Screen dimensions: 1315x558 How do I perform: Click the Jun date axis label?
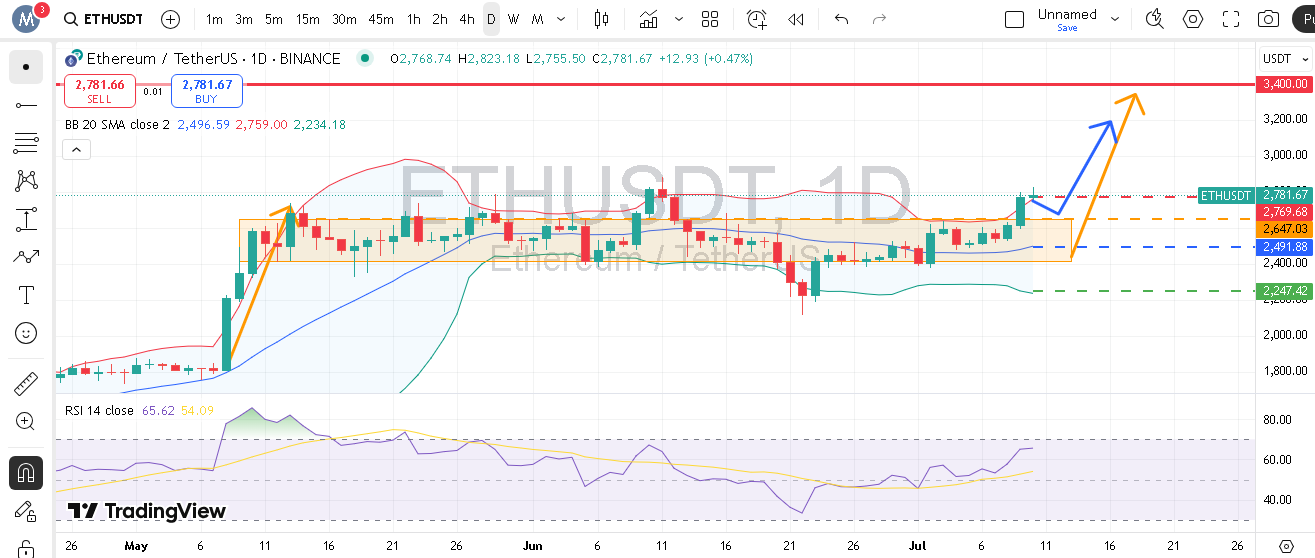[533, 546]
